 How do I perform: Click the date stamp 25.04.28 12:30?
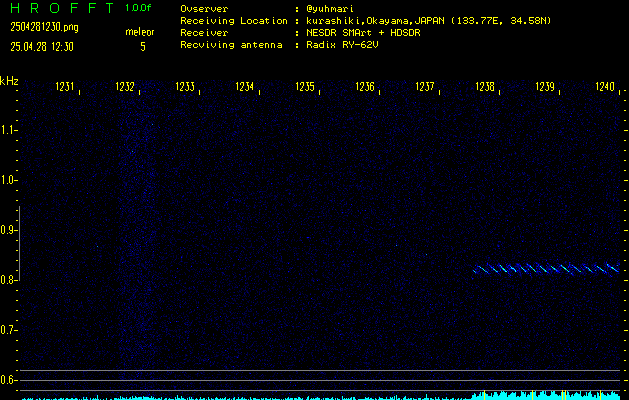tap(42, 47)
